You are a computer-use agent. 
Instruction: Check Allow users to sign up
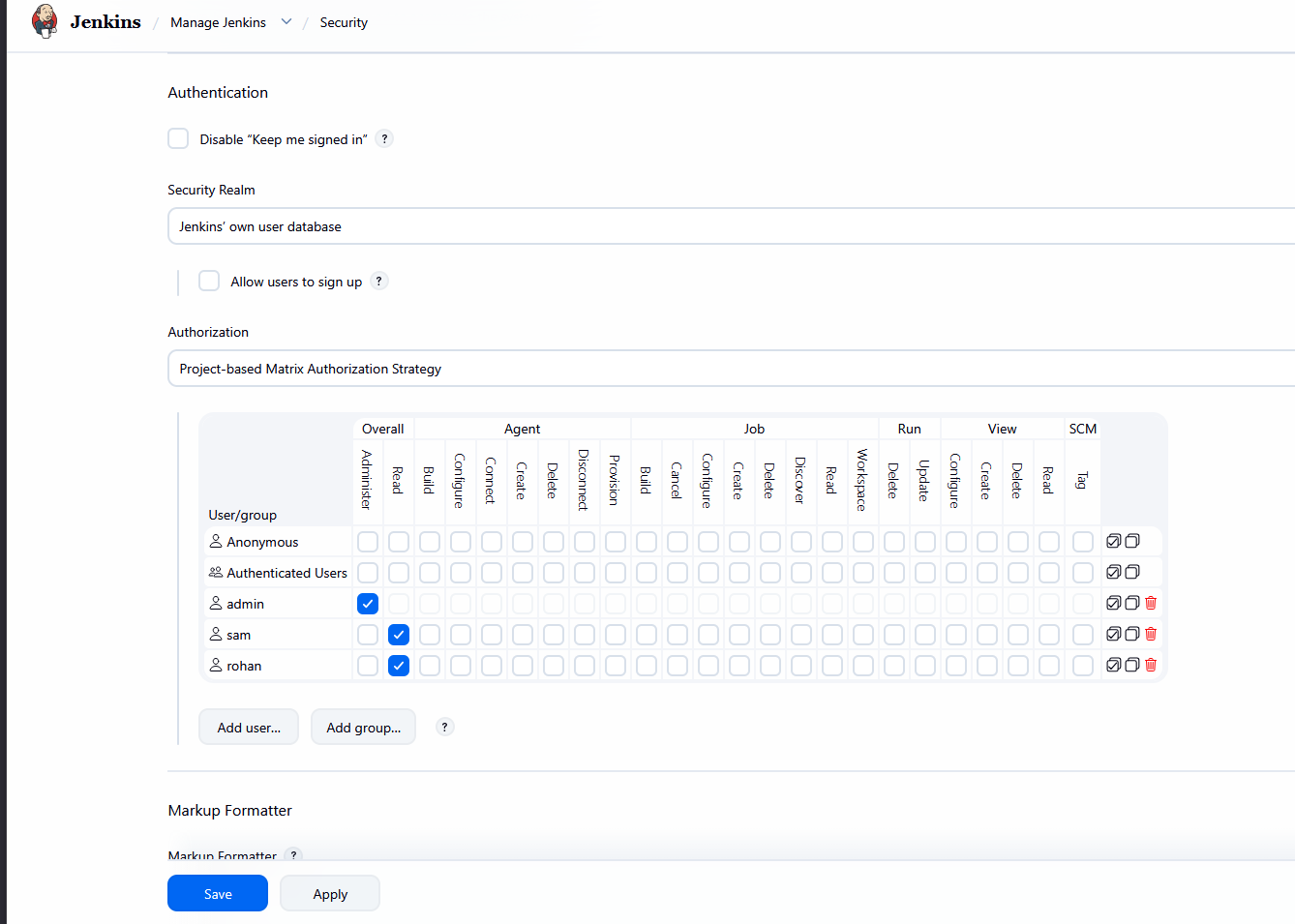[x=209, y=282]
